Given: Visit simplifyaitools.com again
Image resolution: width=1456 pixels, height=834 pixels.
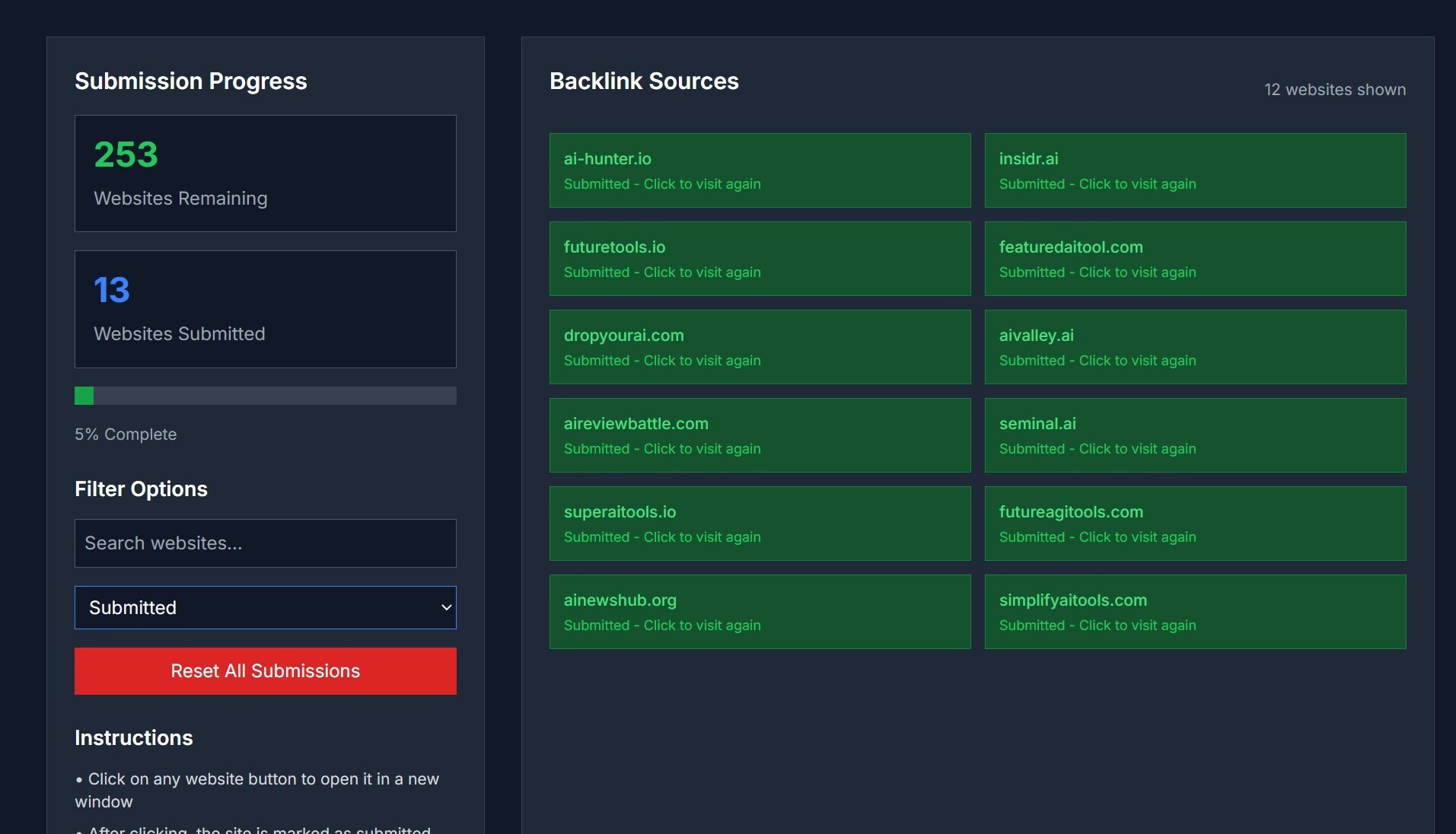Looking at the screenshot, I should (x=1195, y=612).
